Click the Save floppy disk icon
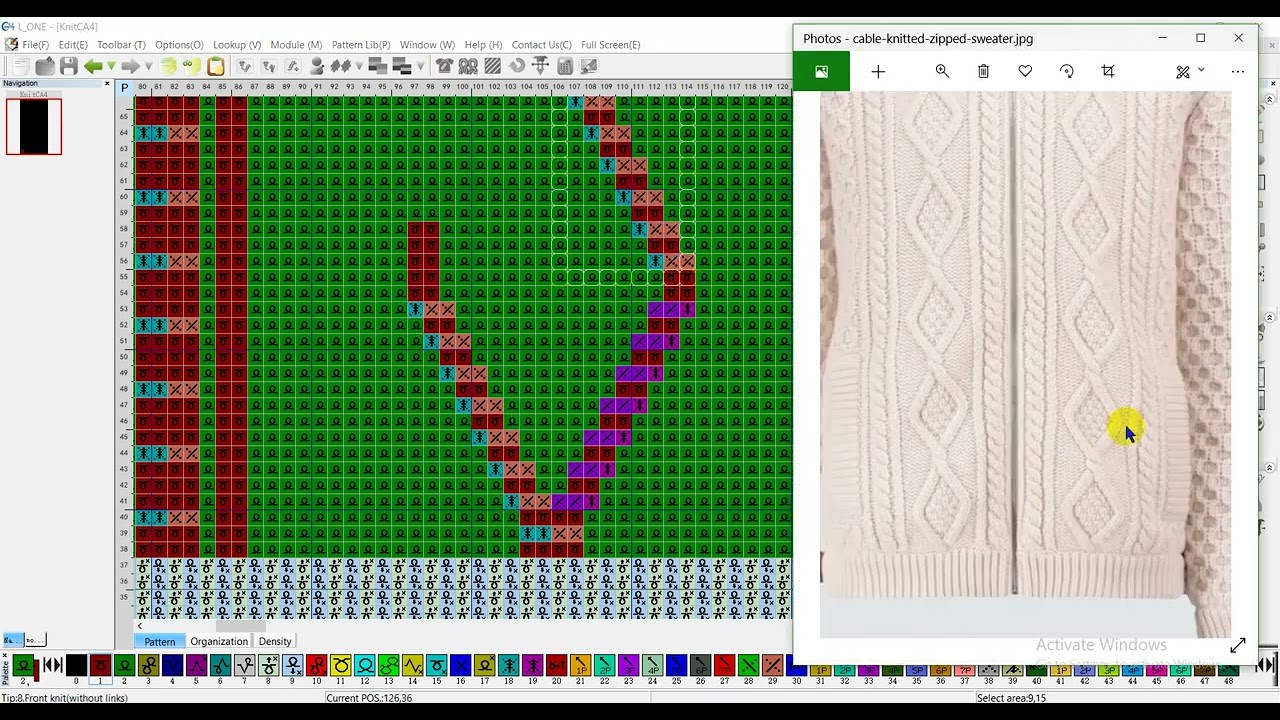The height and width of the screenshot is (720, 1280). [x=69, y=66]
